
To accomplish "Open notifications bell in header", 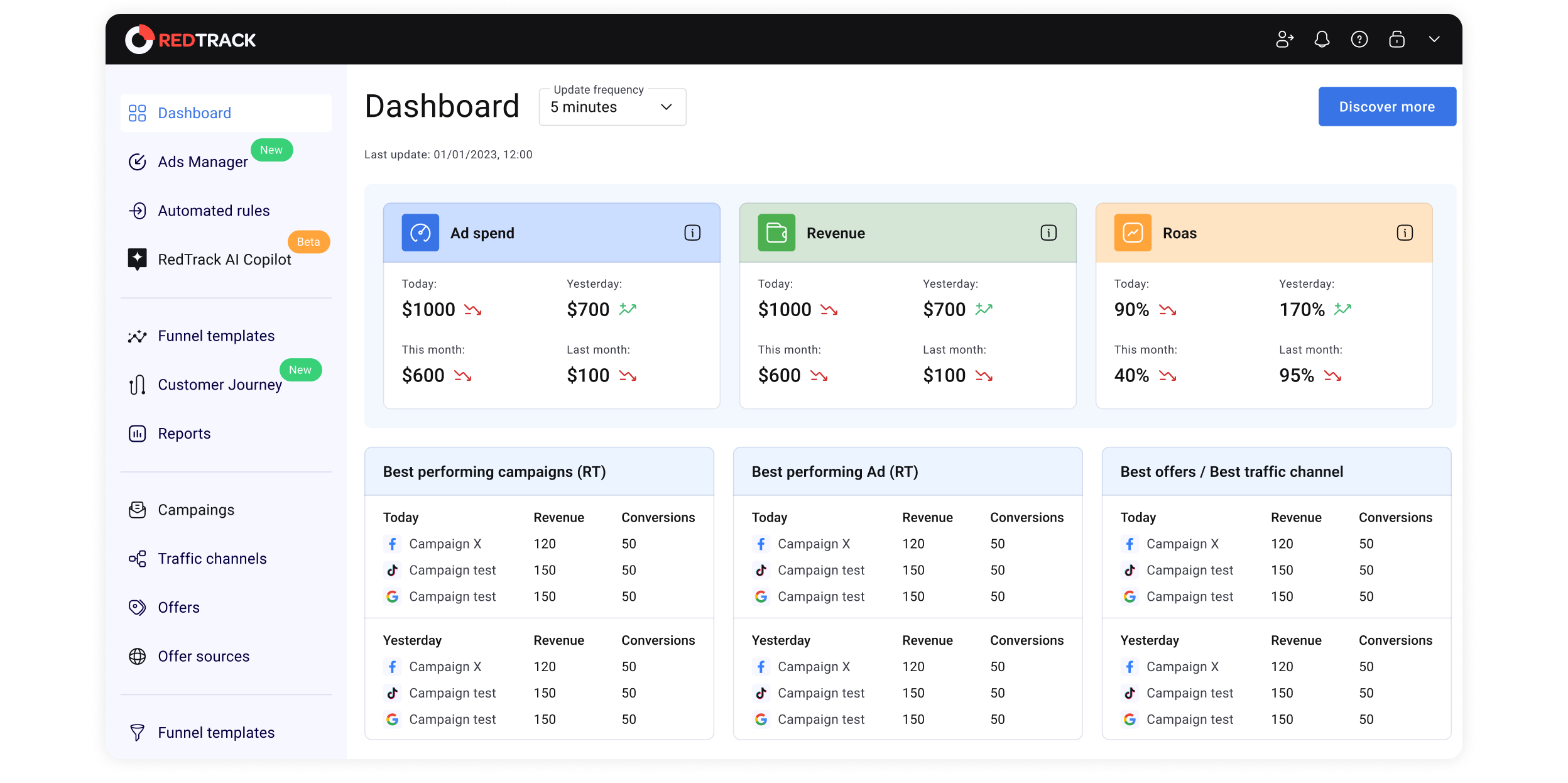I will pos(1322,40).
